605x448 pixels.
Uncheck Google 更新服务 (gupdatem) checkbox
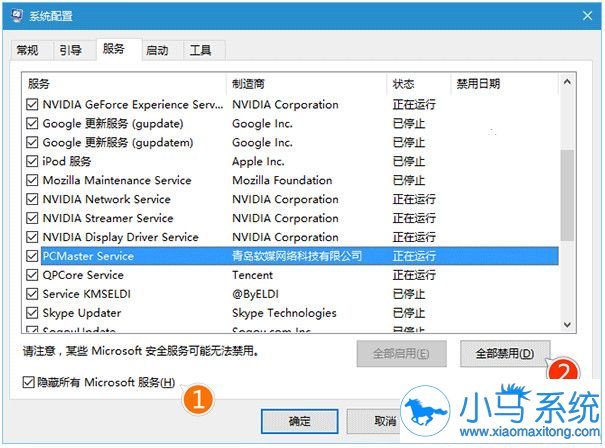tap(32, 142)
